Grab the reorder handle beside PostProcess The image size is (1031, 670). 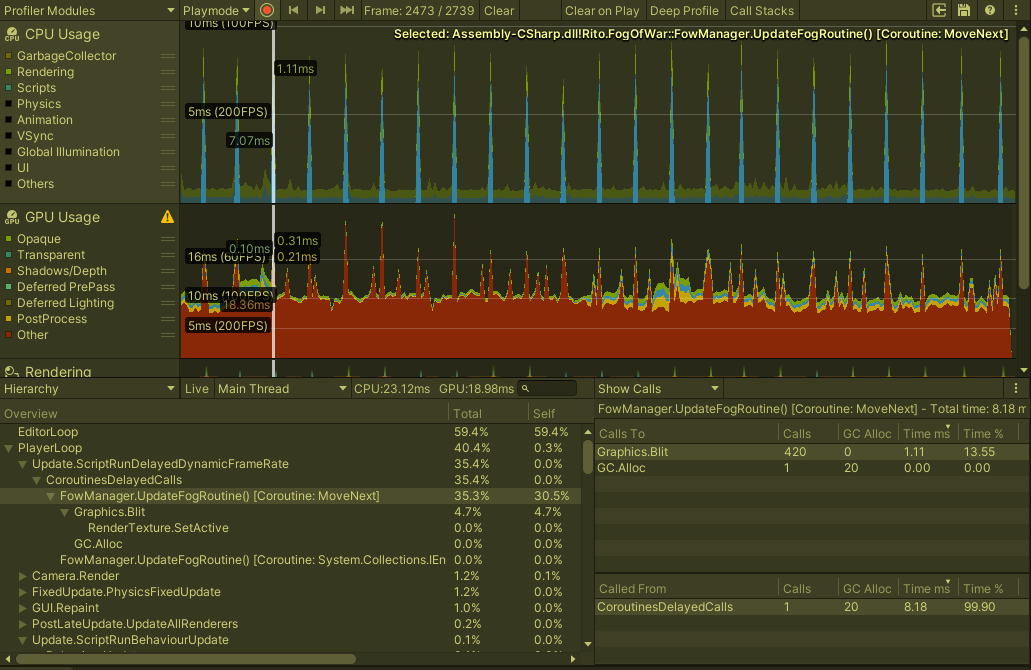coord(168,319)
